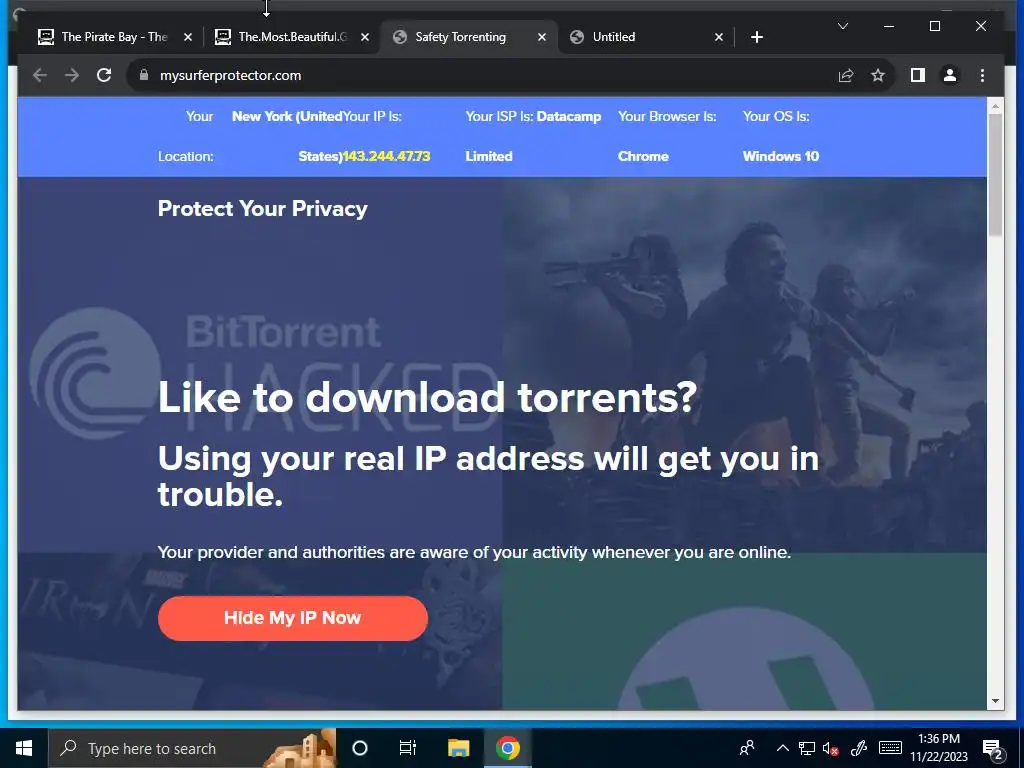Switch to the Untitled tab
This screenshot has height=768, width=1024.
(647, 37)
